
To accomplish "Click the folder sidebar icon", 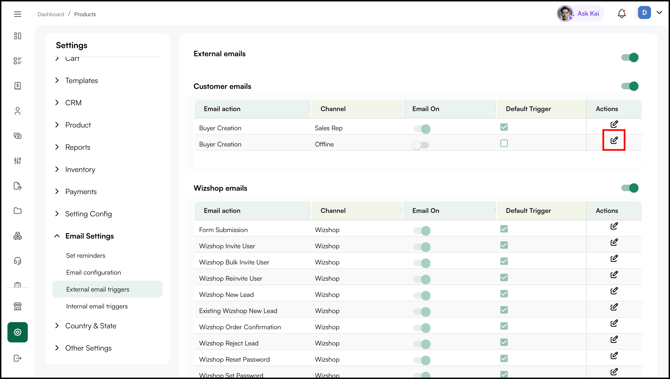I will point(18,211).
